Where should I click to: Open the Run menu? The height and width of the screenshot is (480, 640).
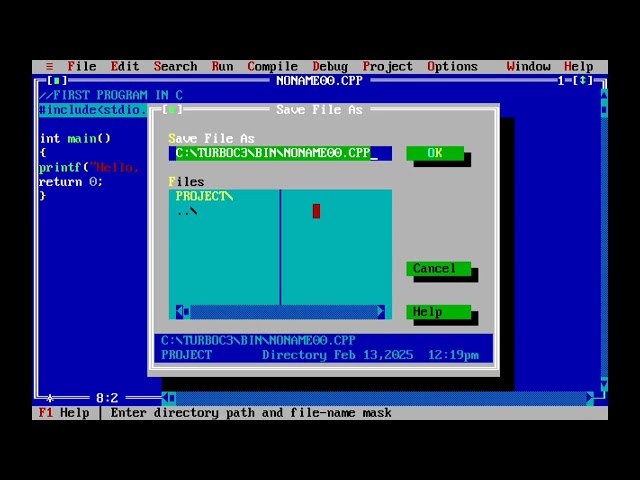[x=222, y=67]
